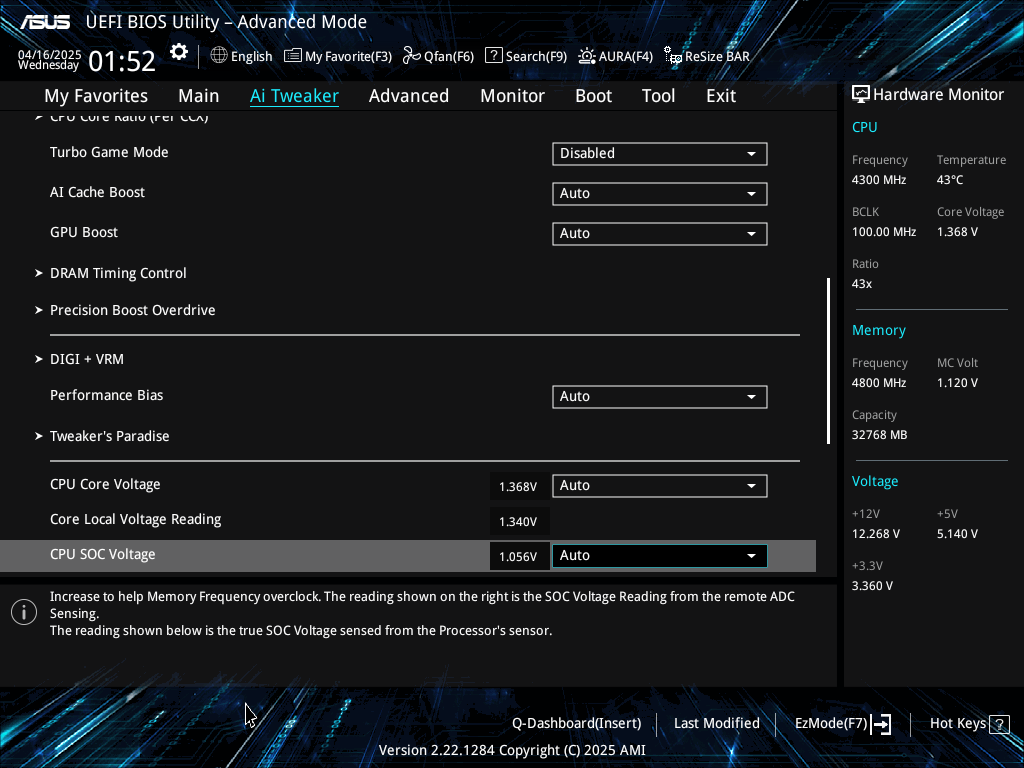The image size is (1024, 768).
Task: Click the EzMode(F7) exit arrow icon
Action: 881,724
